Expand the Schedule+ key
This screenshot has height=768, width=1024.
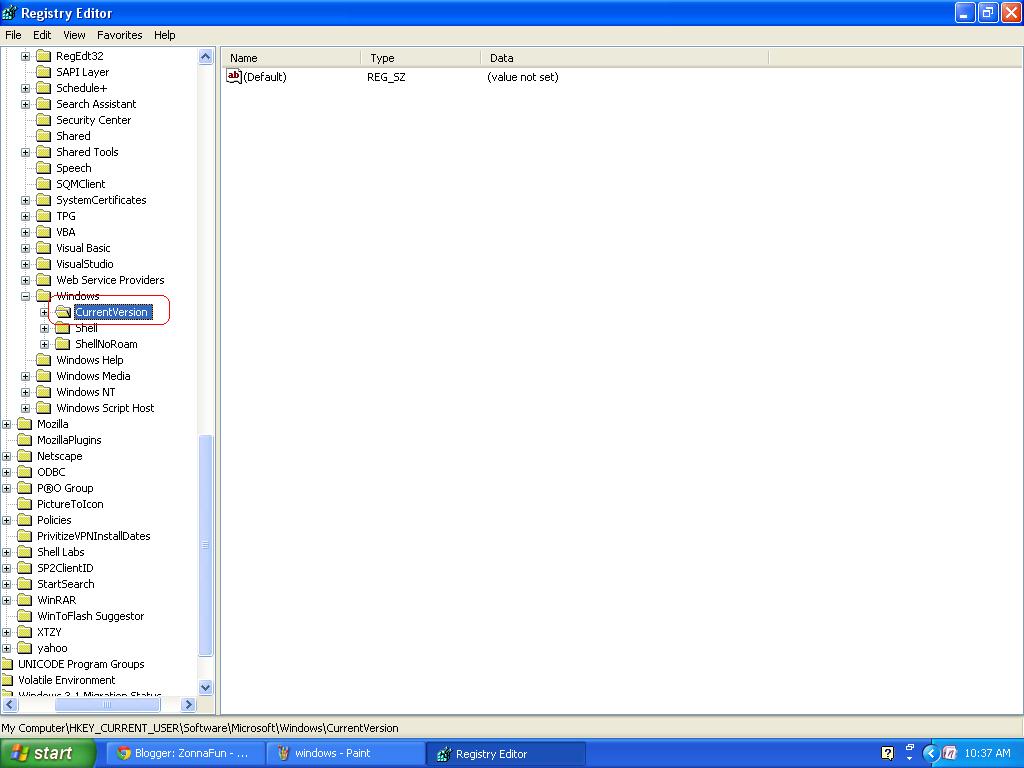coord(25,88)
